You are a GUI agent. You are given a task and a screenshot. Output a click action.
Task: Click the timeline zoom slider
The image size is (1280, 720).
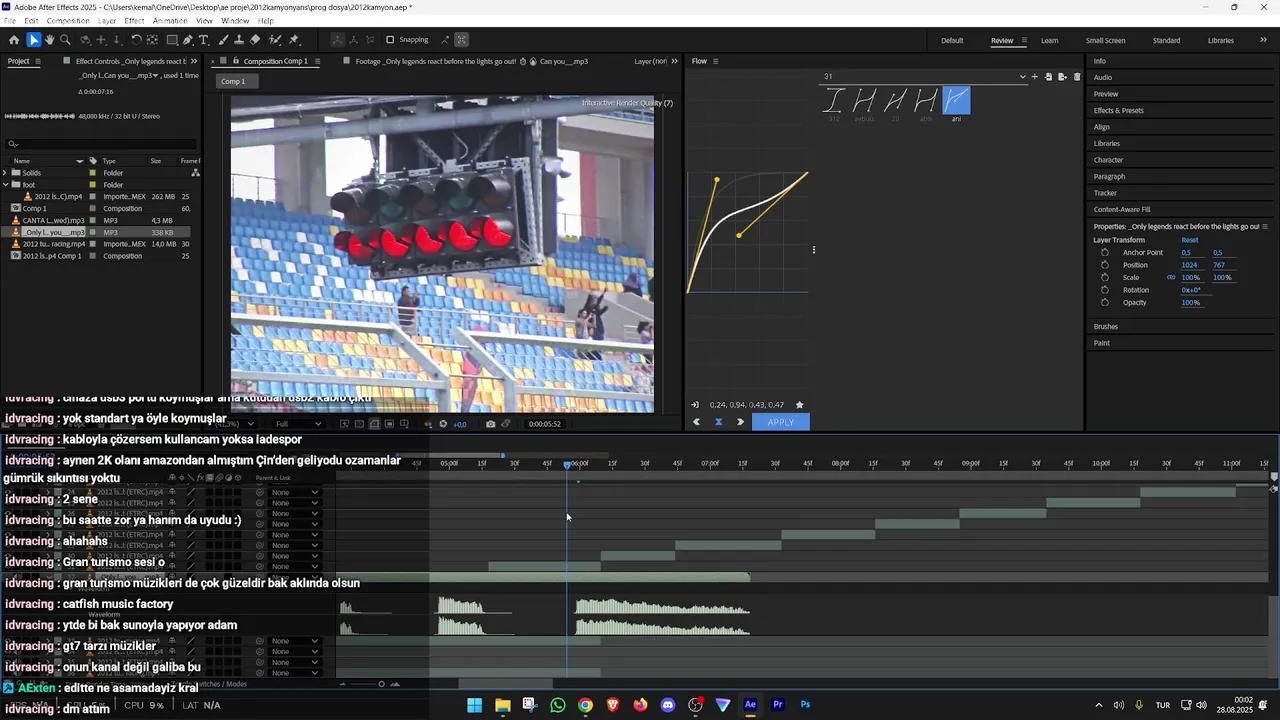(x=381, y=684)
